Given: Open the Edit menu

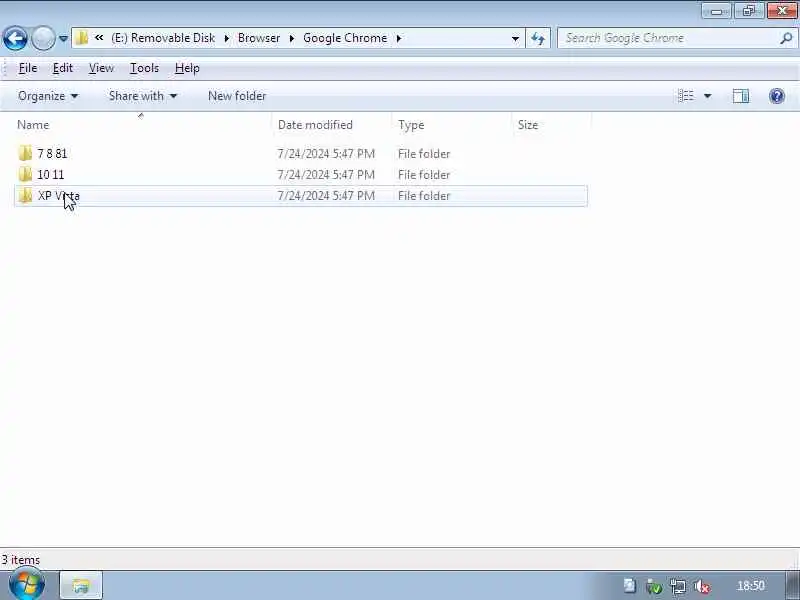Looking at the screenshot, I should coord(63,68).
